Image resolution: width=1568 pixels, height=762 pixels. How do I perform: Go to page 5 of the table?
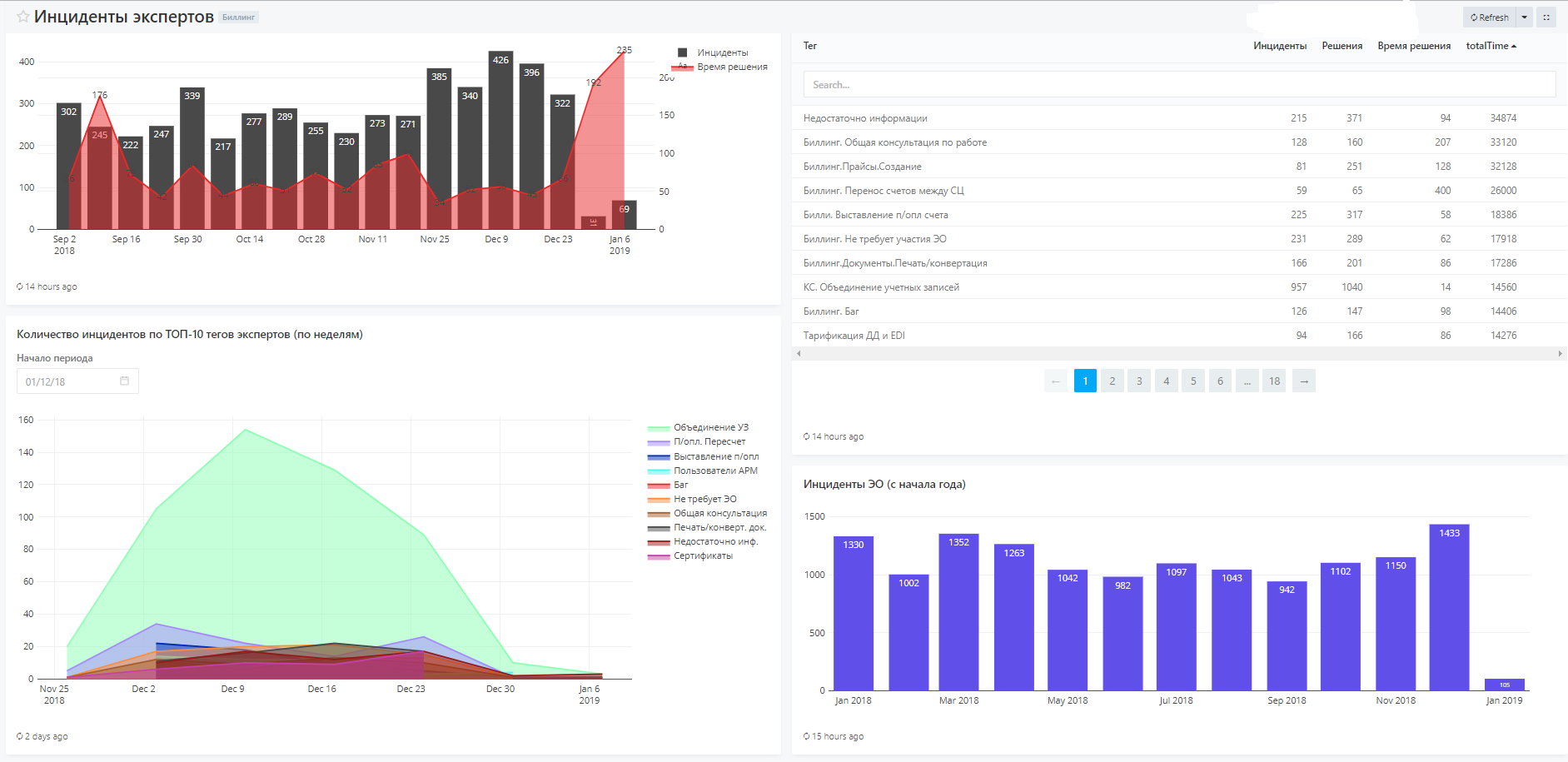pos(1193,381)
